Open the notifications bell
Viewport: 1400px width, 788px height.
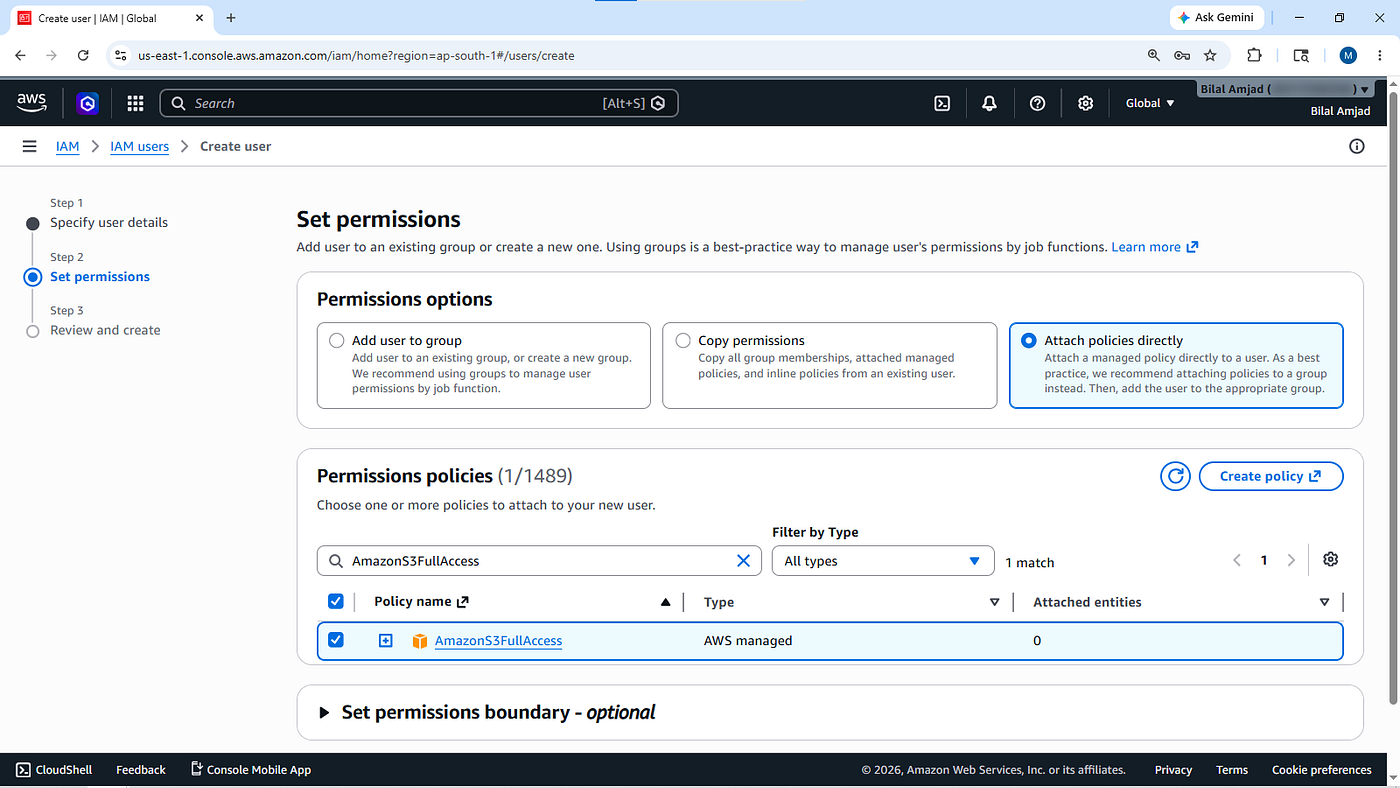click(990, 103)
